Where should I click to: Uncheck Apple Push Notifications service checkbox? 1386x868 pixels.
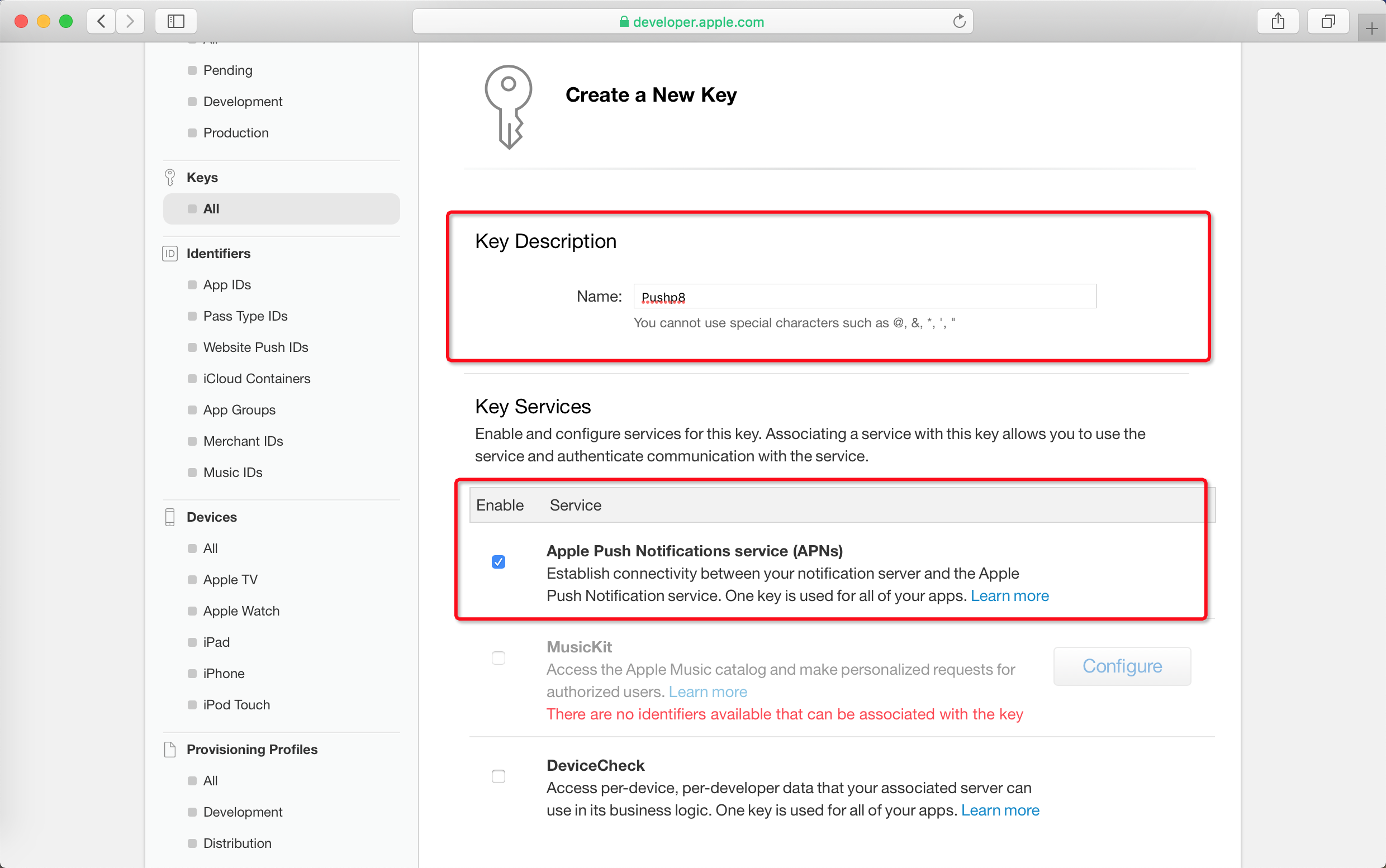point(499,561)
